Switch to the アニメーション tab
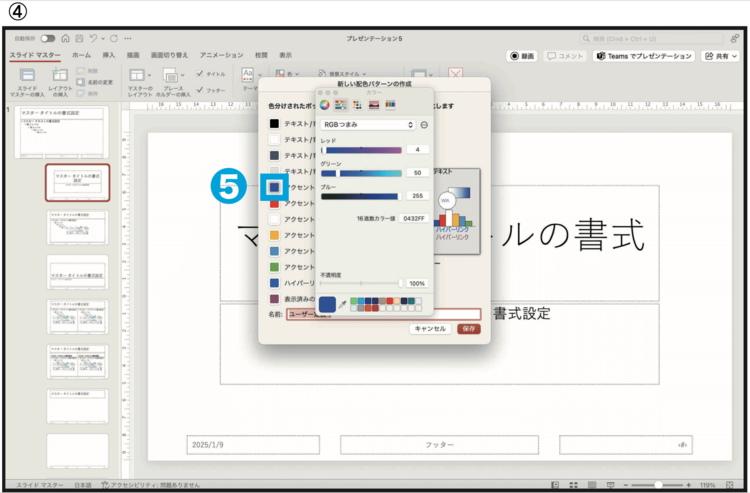750x493 pixels. [221, 55]
